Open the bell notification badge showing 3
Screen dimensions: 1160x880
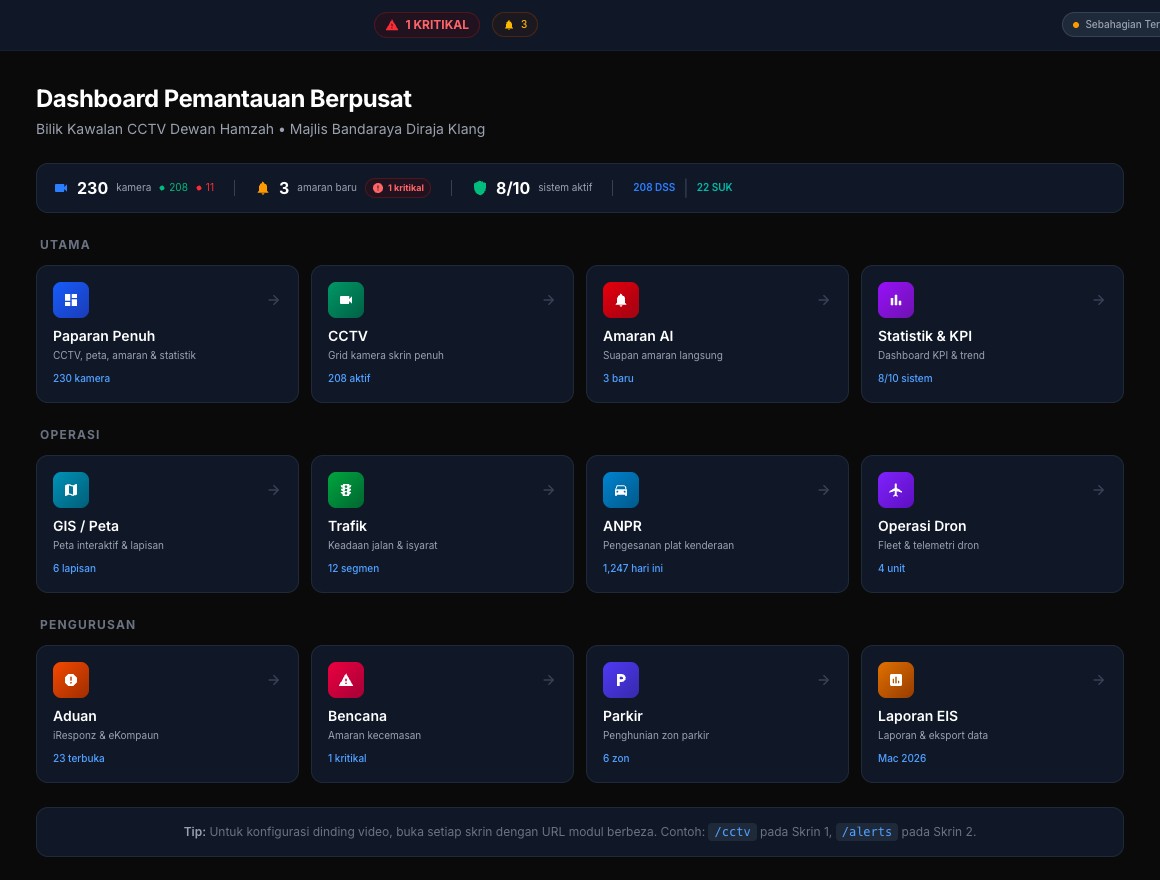pos(515,24)
